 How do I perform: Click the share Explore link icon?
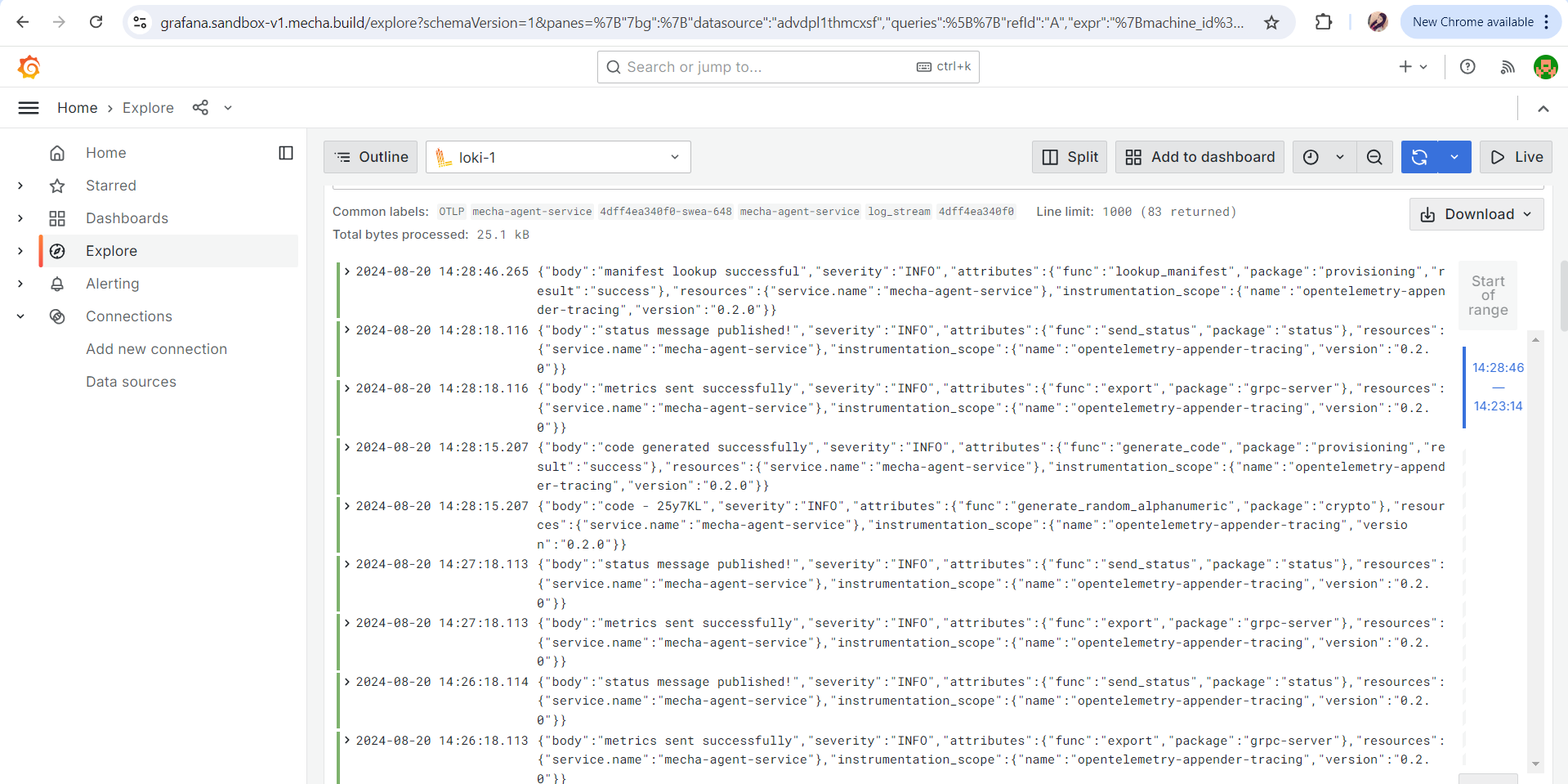coord(200,108)
